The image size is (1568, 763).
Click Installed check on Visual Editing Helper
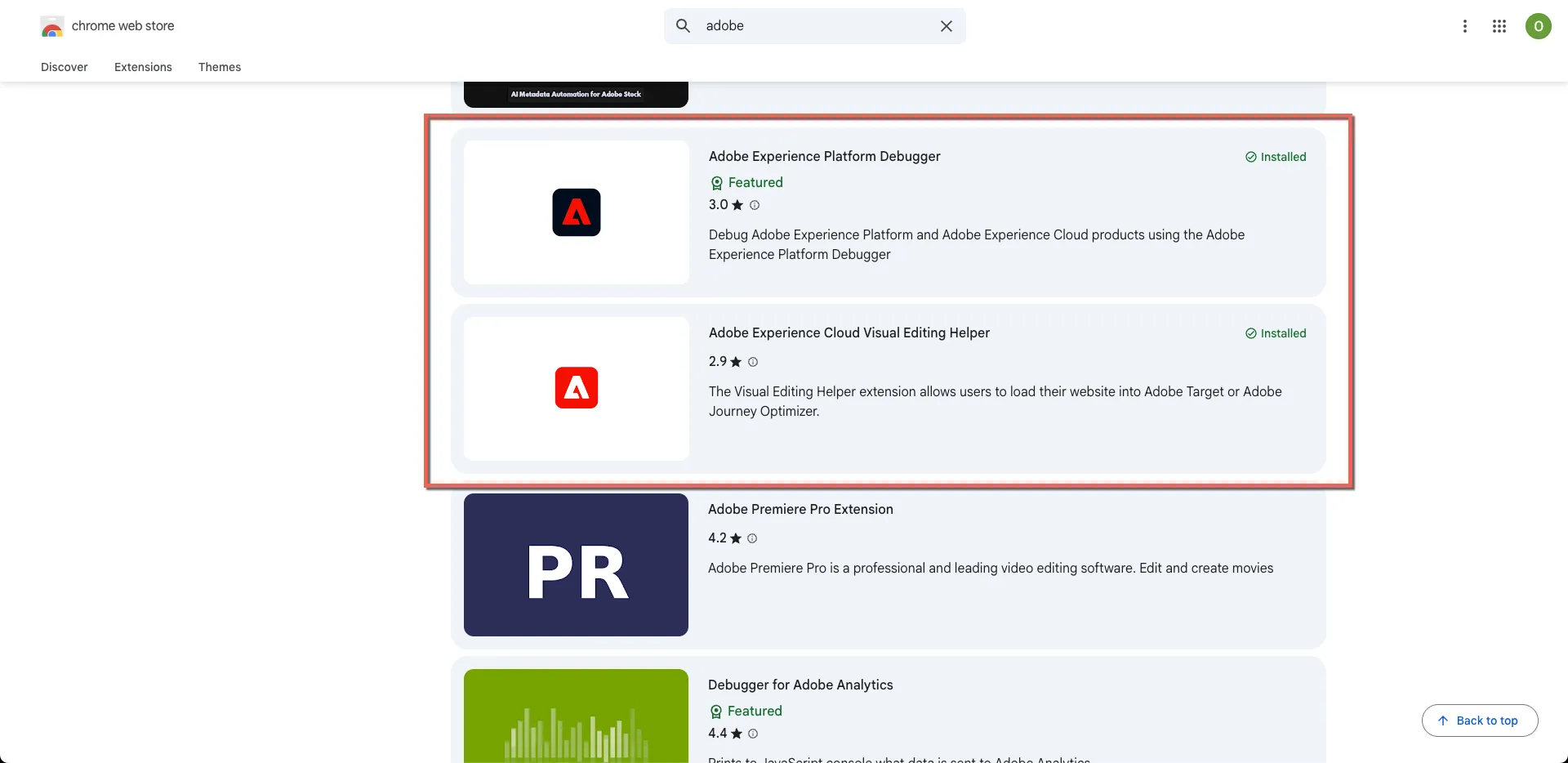click(x=1276, y=333)
